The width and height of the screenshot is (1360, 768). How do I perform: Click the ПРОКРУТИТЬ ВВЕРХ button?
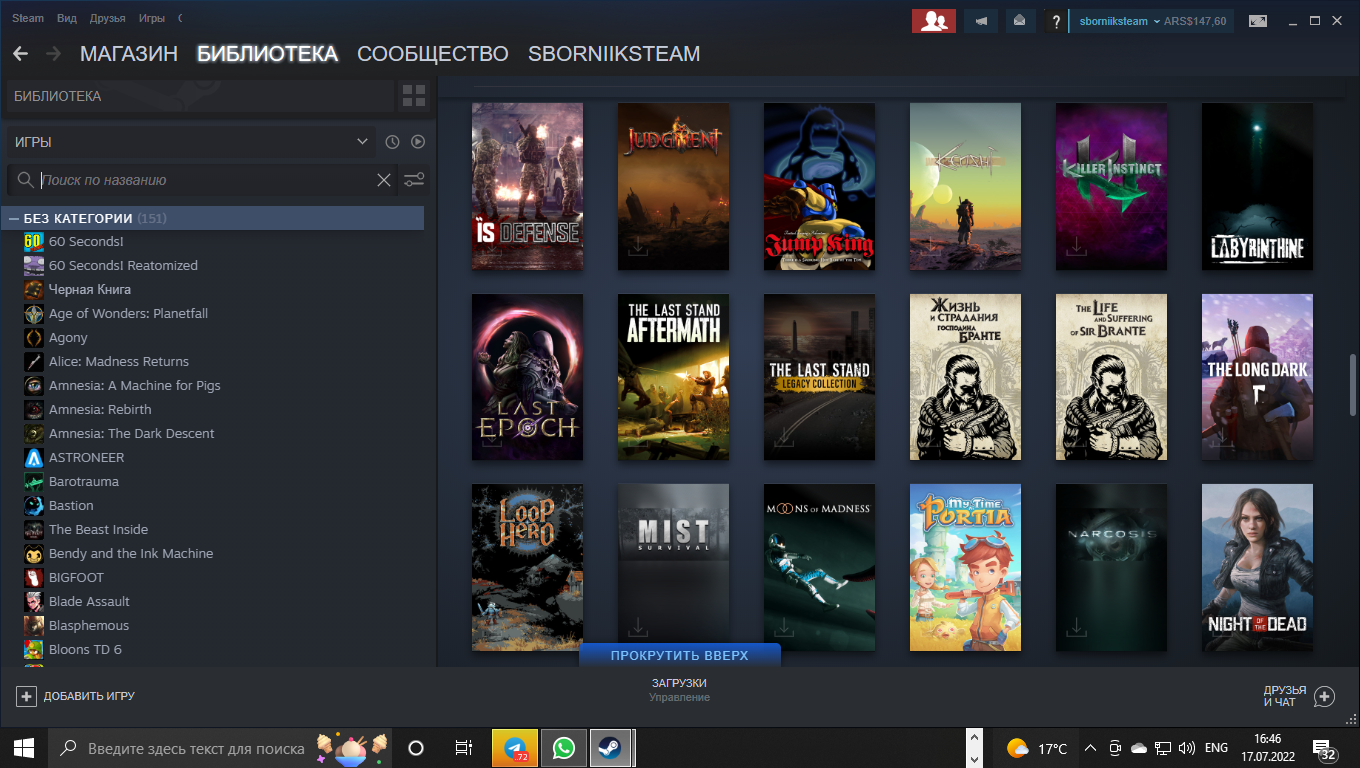680,656
